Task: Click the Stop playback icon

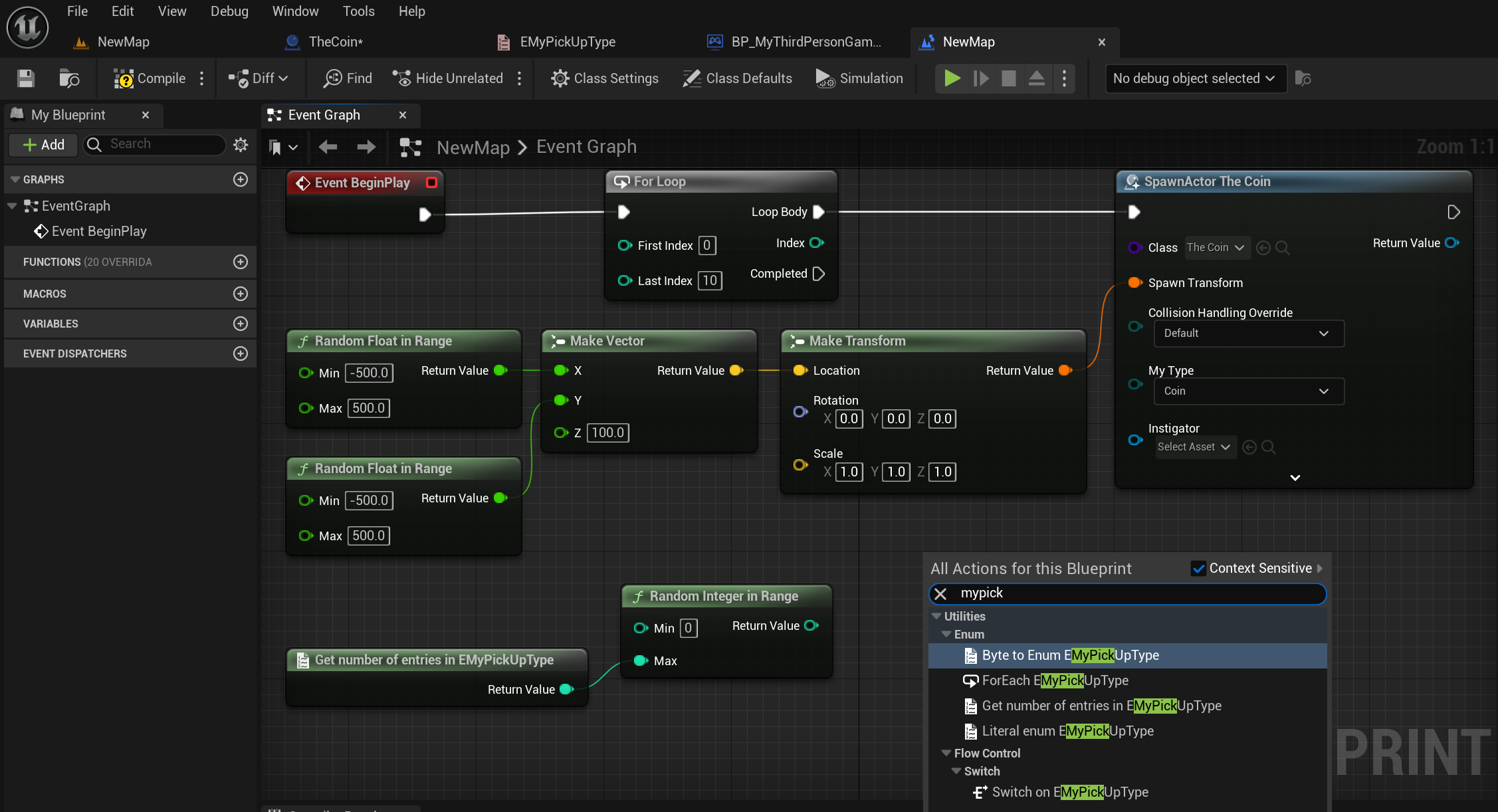Action: [1009, 78]
